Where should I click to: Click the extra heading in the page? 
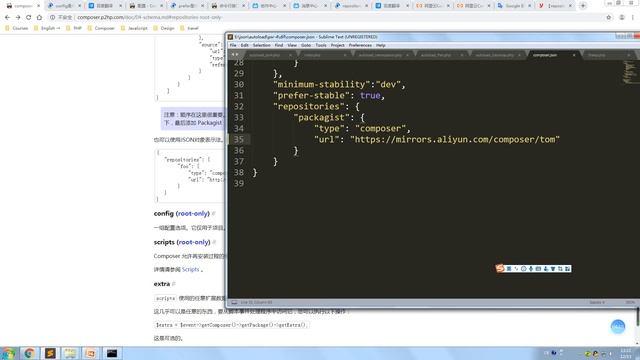tap(162, 284)
